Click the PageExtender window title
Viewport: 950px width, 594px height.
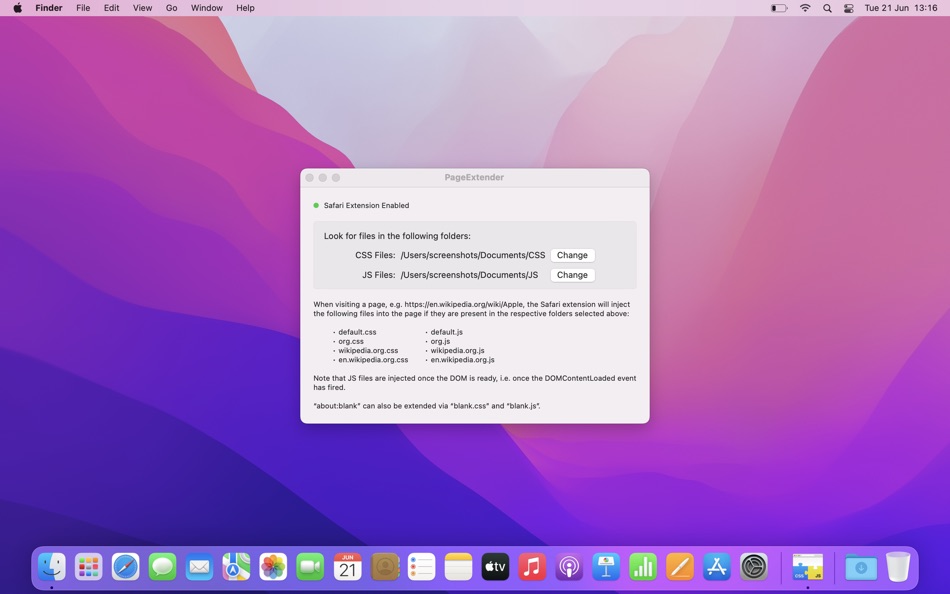[474, 177]
